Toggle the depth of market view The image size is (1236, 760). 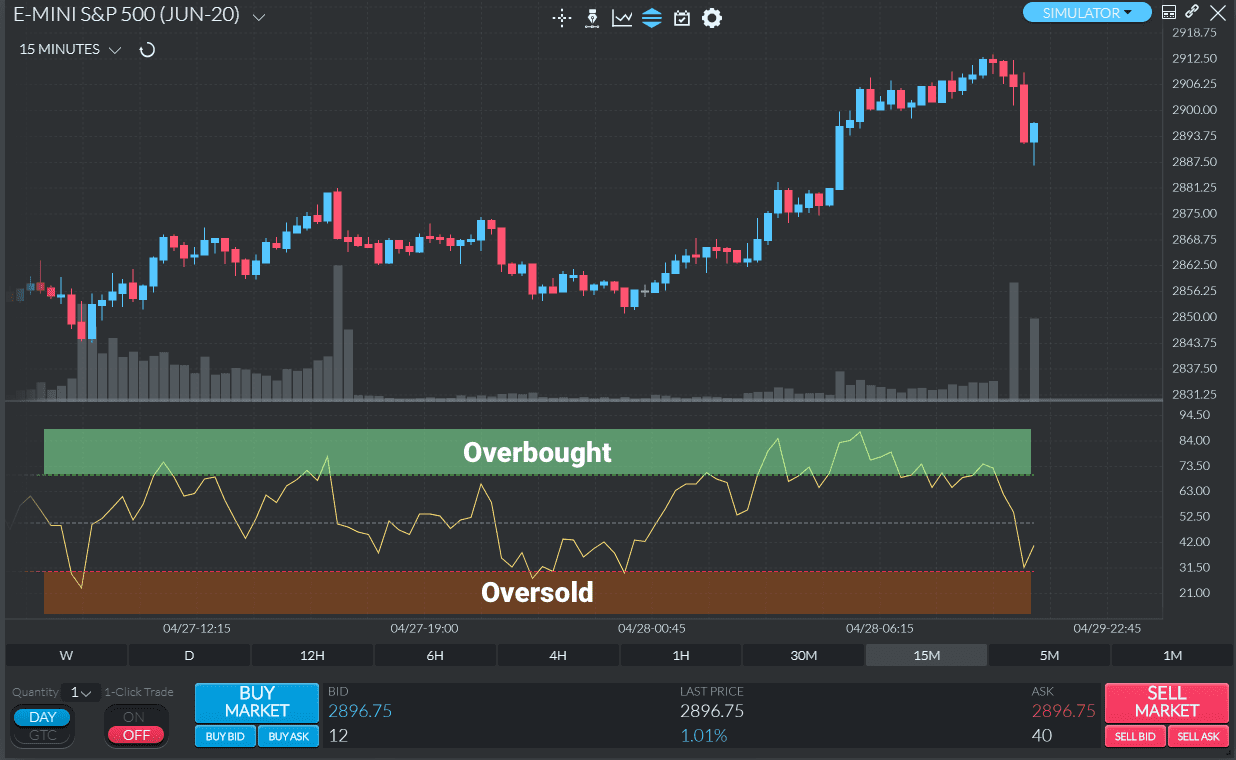click(651, 18)
